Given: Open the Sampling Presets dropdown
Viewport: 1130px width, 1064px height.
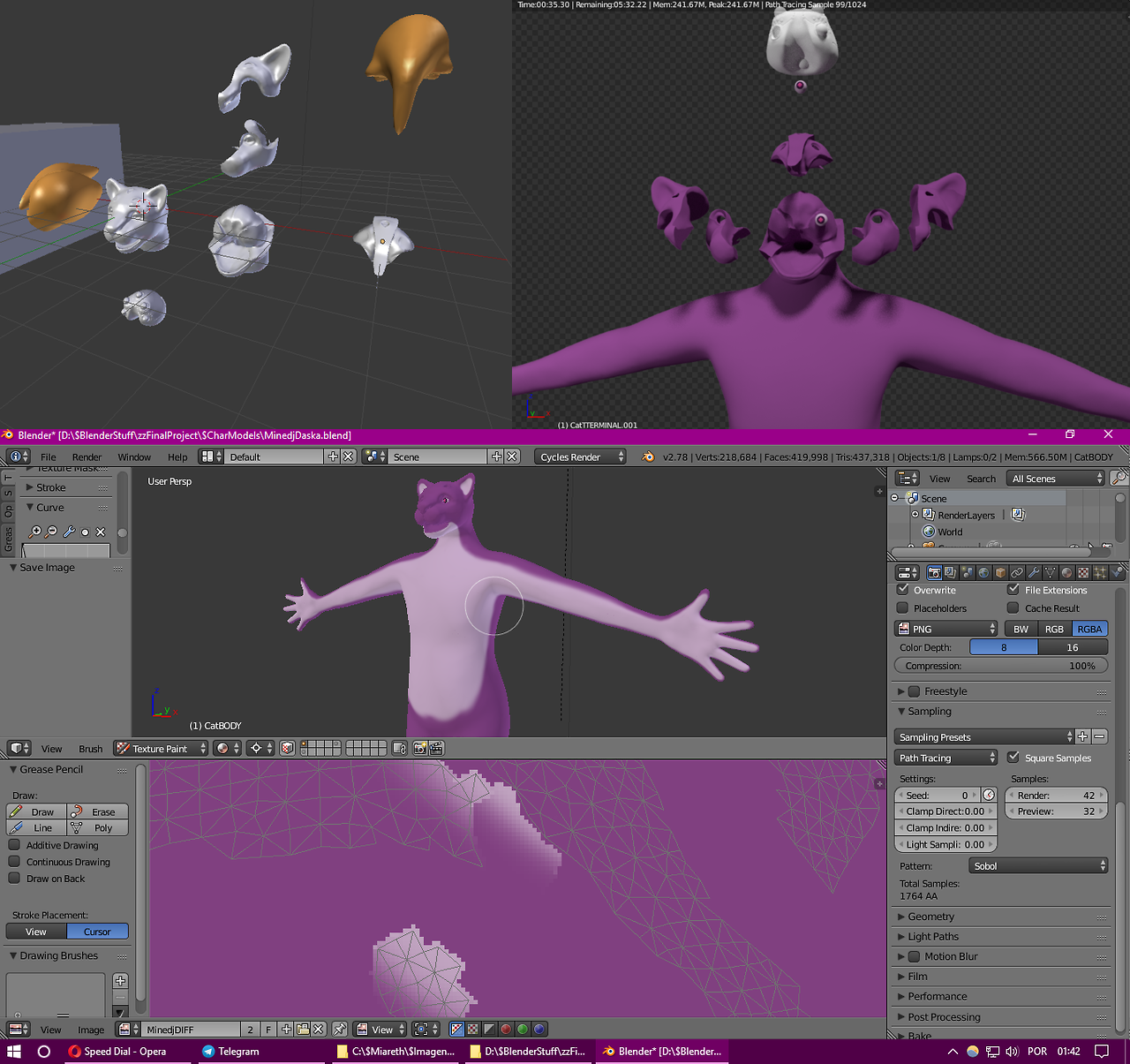Looking at the screenshot, I should 984,736.
